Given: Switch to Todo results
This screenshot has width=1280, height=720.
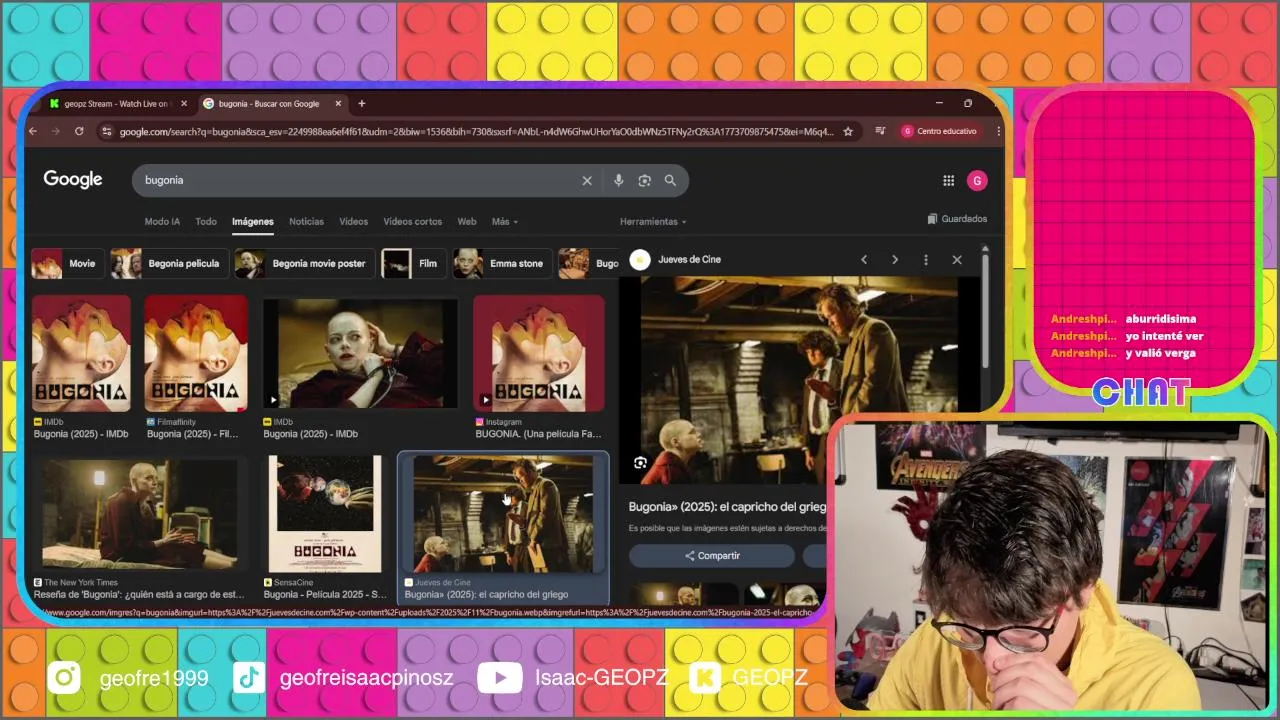Looking at the screenshot, I should point(206,222).
